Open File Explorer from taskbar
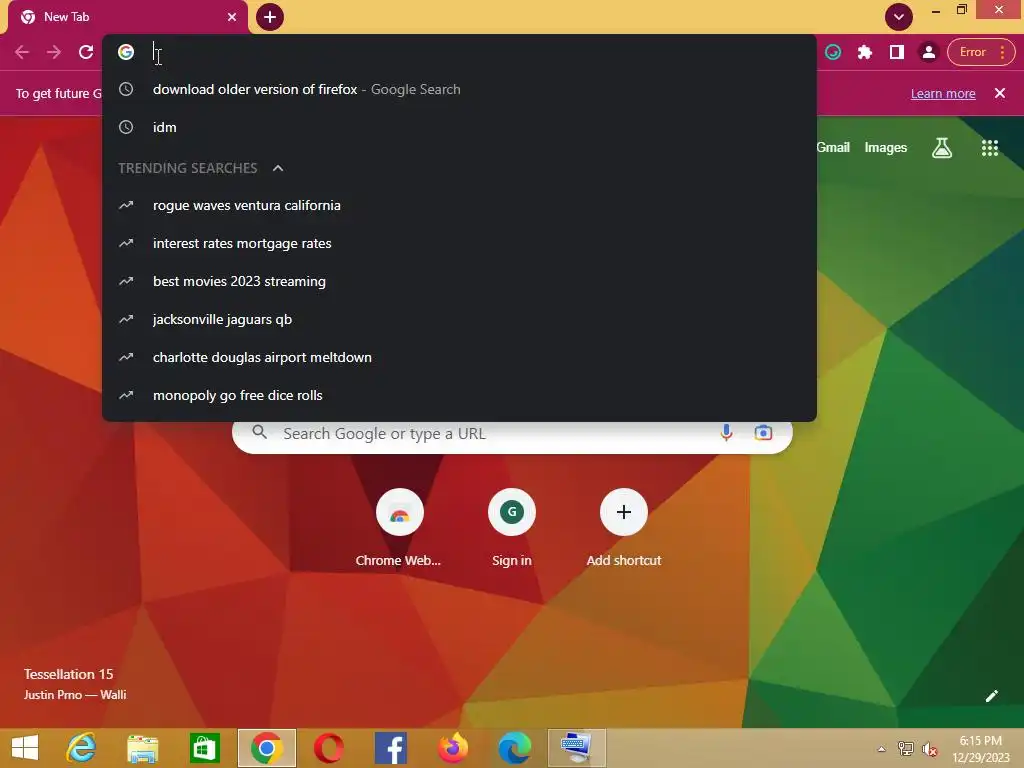Image resolution: width=1024 pixels, height=768 pixels. pyautogui.click(x=142, y=748)
